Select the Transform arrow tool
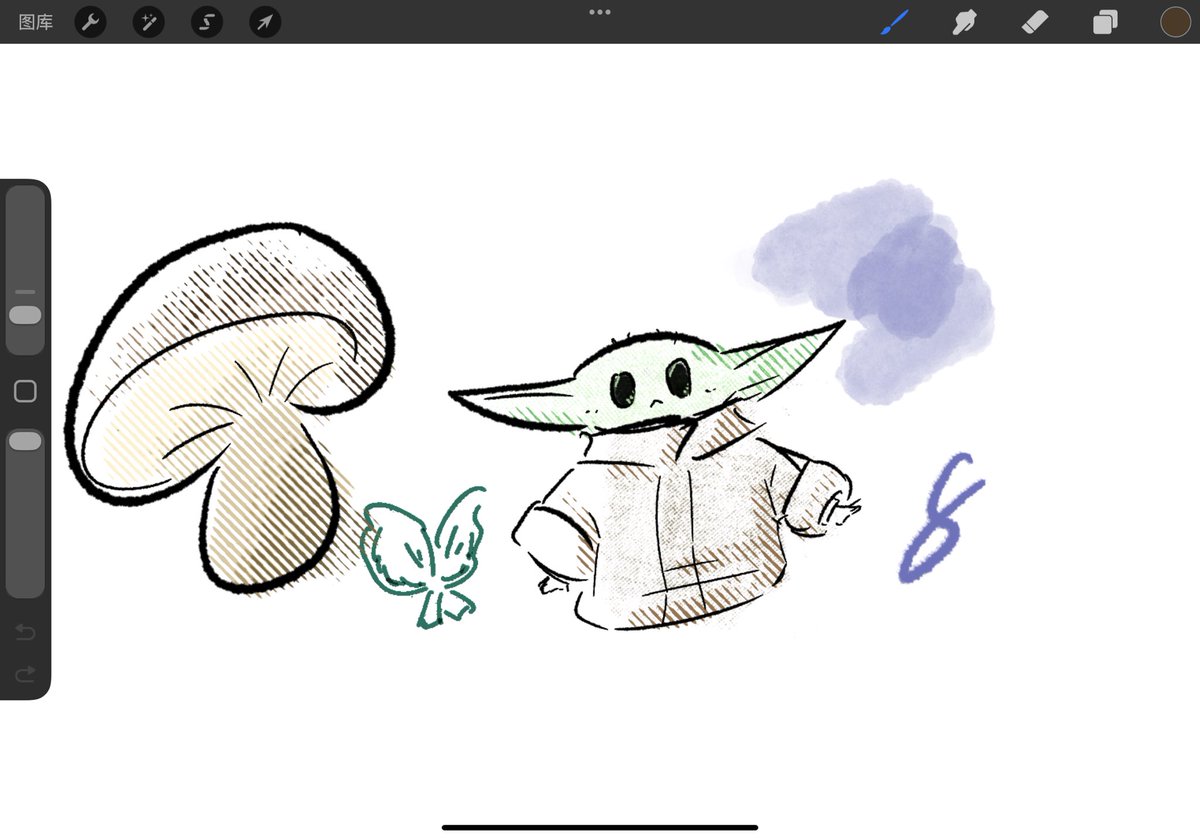The width and height of the screenshot is (1200, 838). [264, 21]
